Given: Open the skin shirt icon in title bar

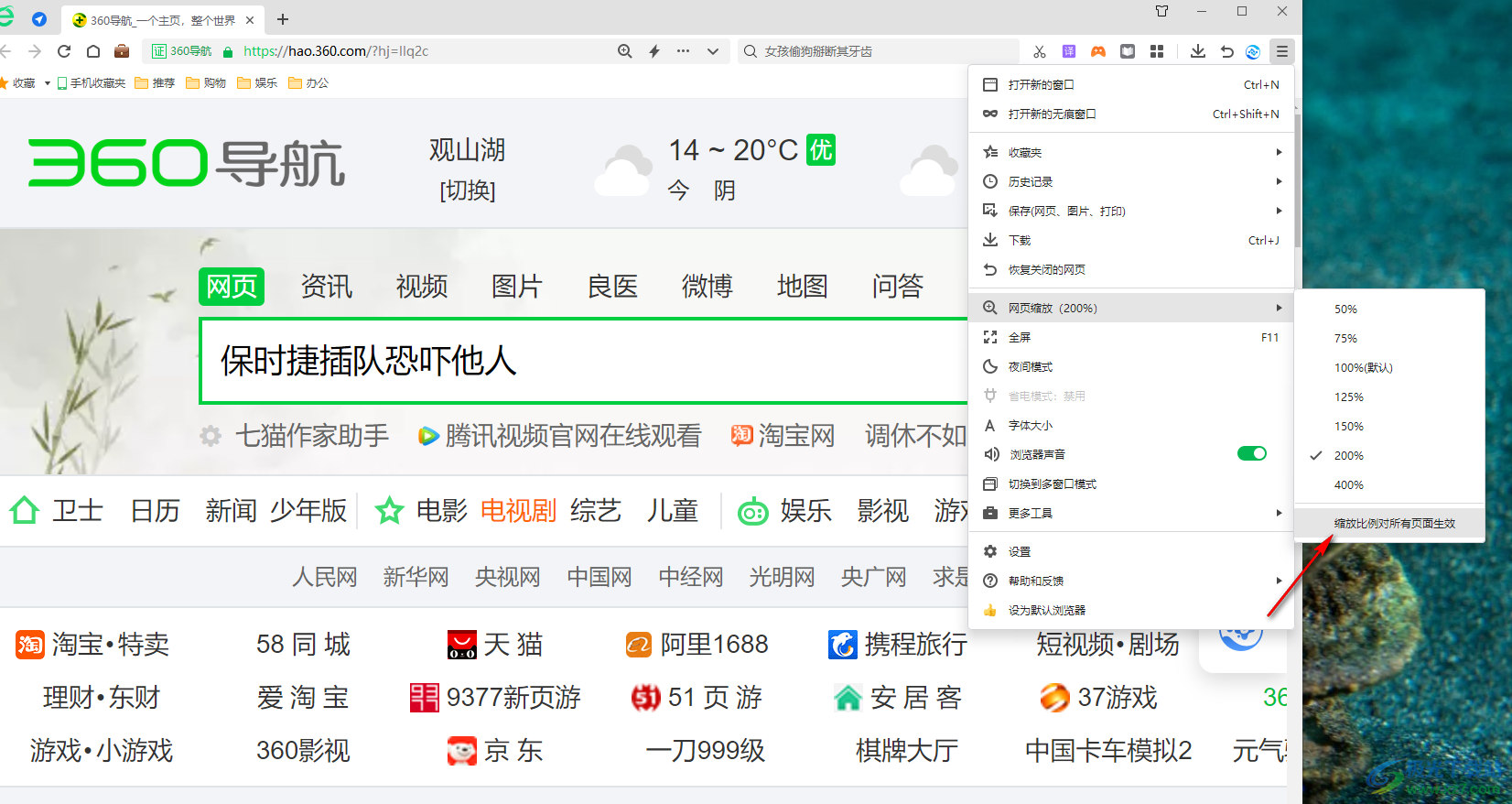Looking at the screenshot, I should tap(1161, 11).
